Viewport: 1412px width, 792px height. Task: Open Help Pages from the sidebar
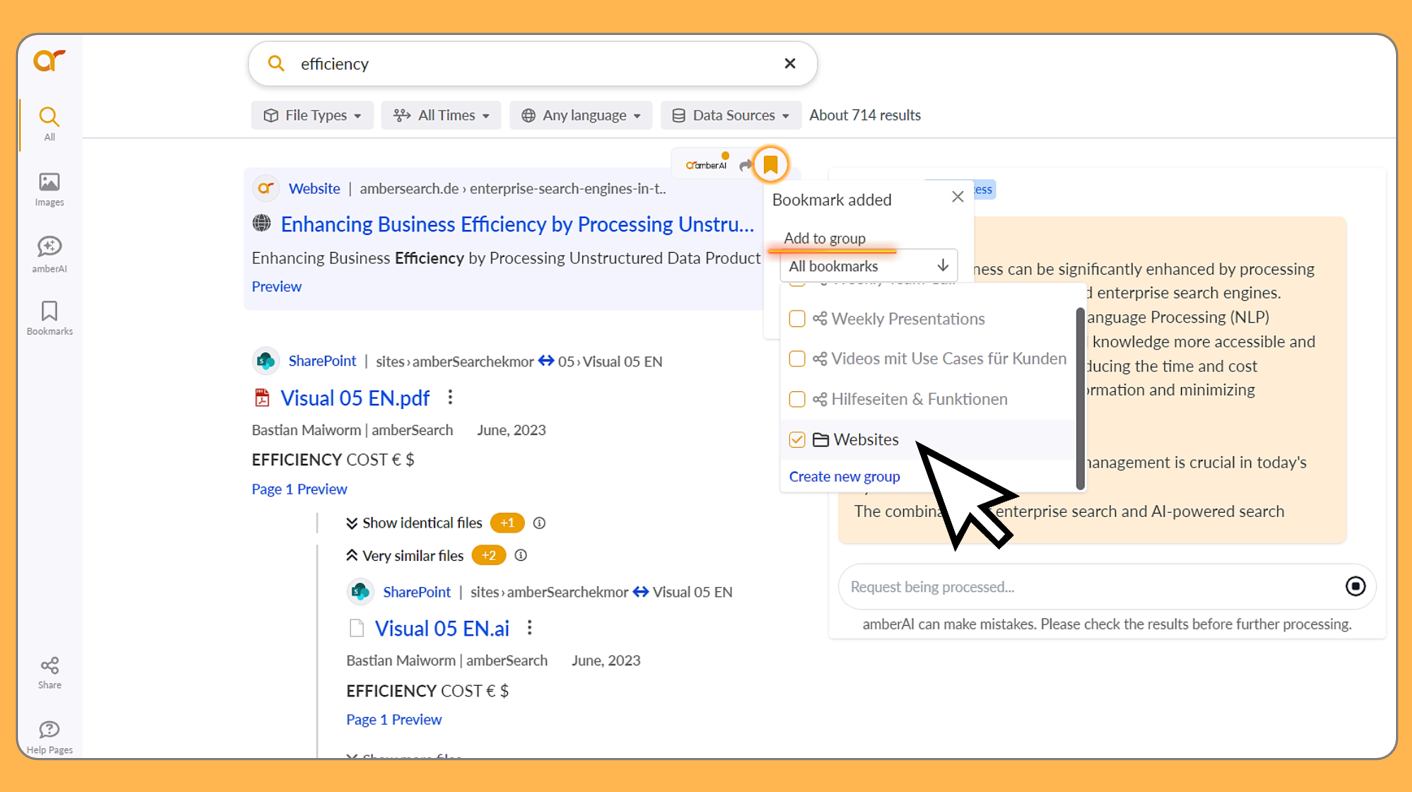[49, 737]
